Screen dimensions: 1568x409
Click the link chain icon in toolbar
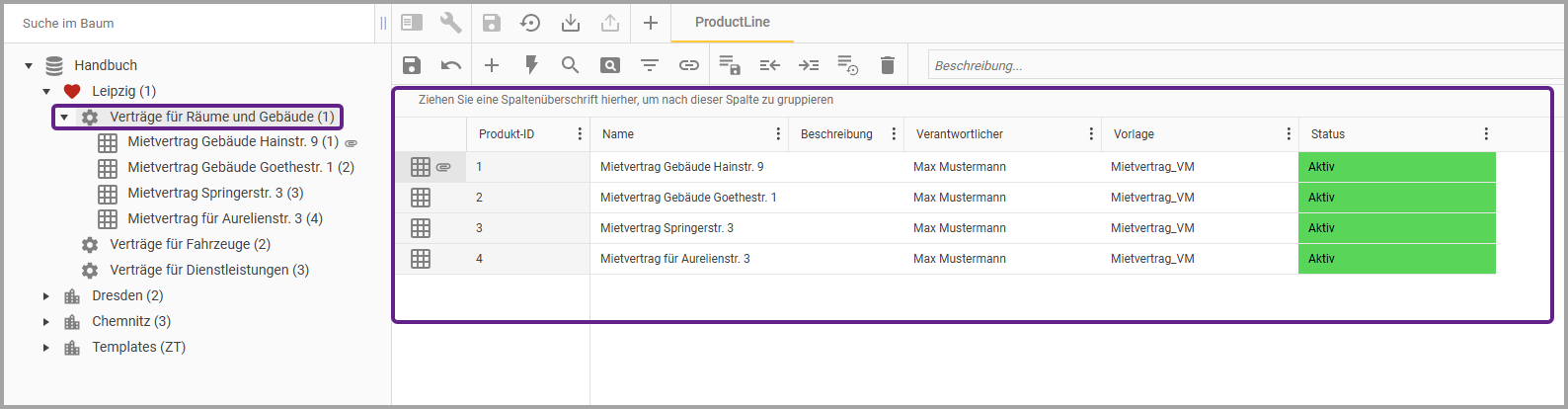pyautogui.click(x=688, y=65)
